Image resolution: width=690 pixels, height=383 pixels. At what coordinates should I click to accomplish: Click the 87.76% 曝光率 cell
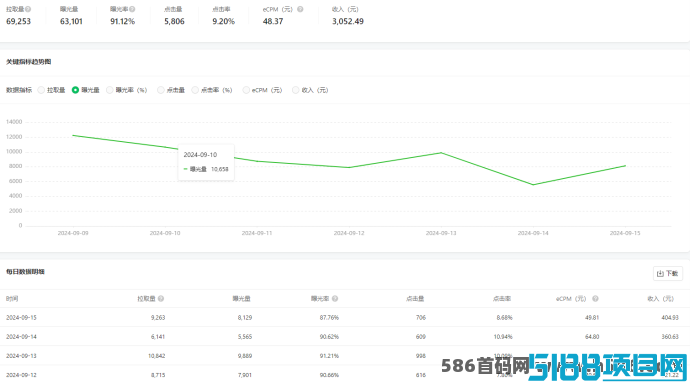point(329,317)
